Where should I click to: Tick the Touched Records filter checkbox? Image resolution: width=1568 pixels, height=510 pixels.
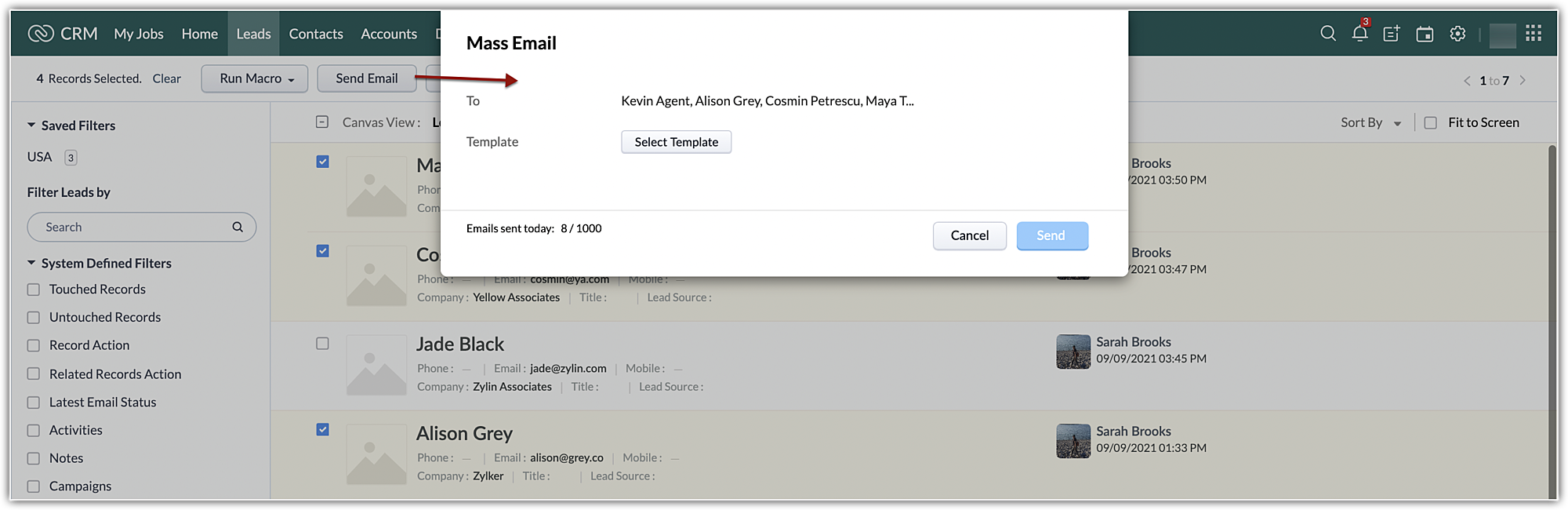[34, 290]
